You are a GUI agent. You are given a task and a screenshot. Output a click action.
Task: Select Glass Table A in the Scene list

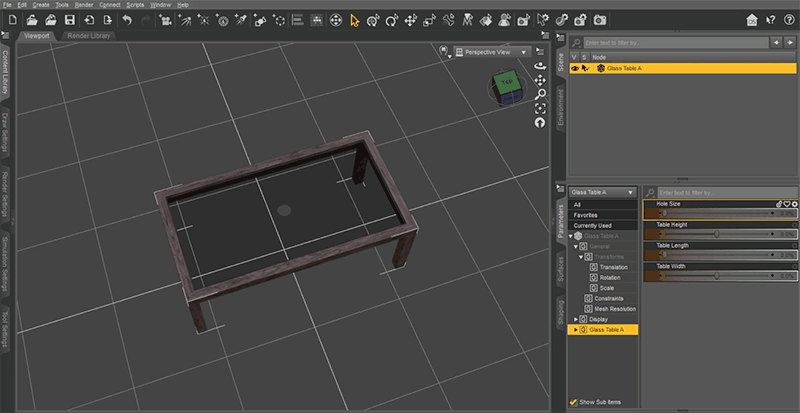tap(682, 68)
